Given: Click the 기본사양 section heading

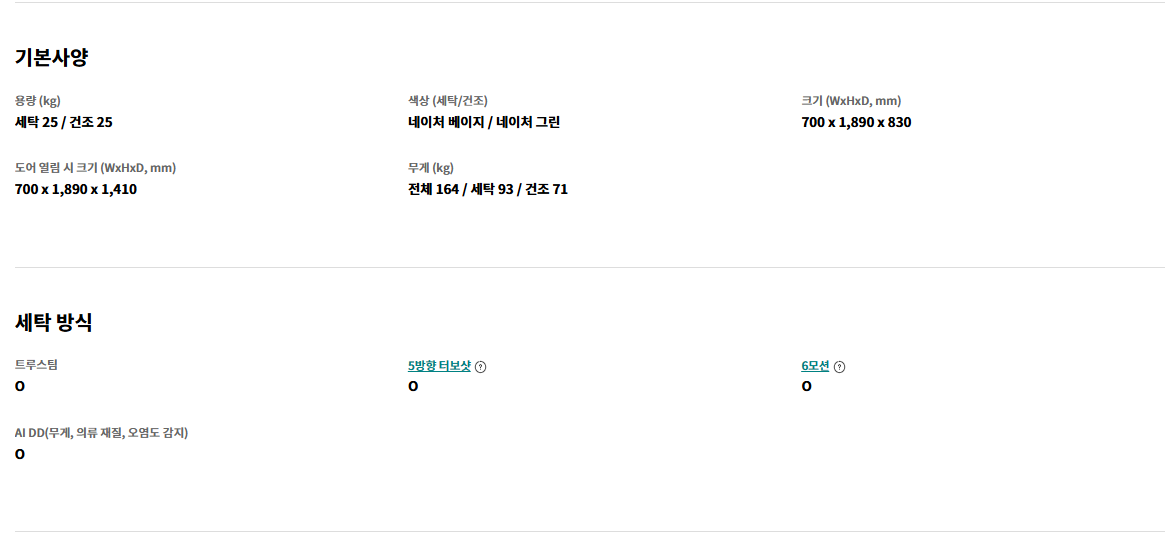Looking at the screenshot, I should [x=51, y=57].
